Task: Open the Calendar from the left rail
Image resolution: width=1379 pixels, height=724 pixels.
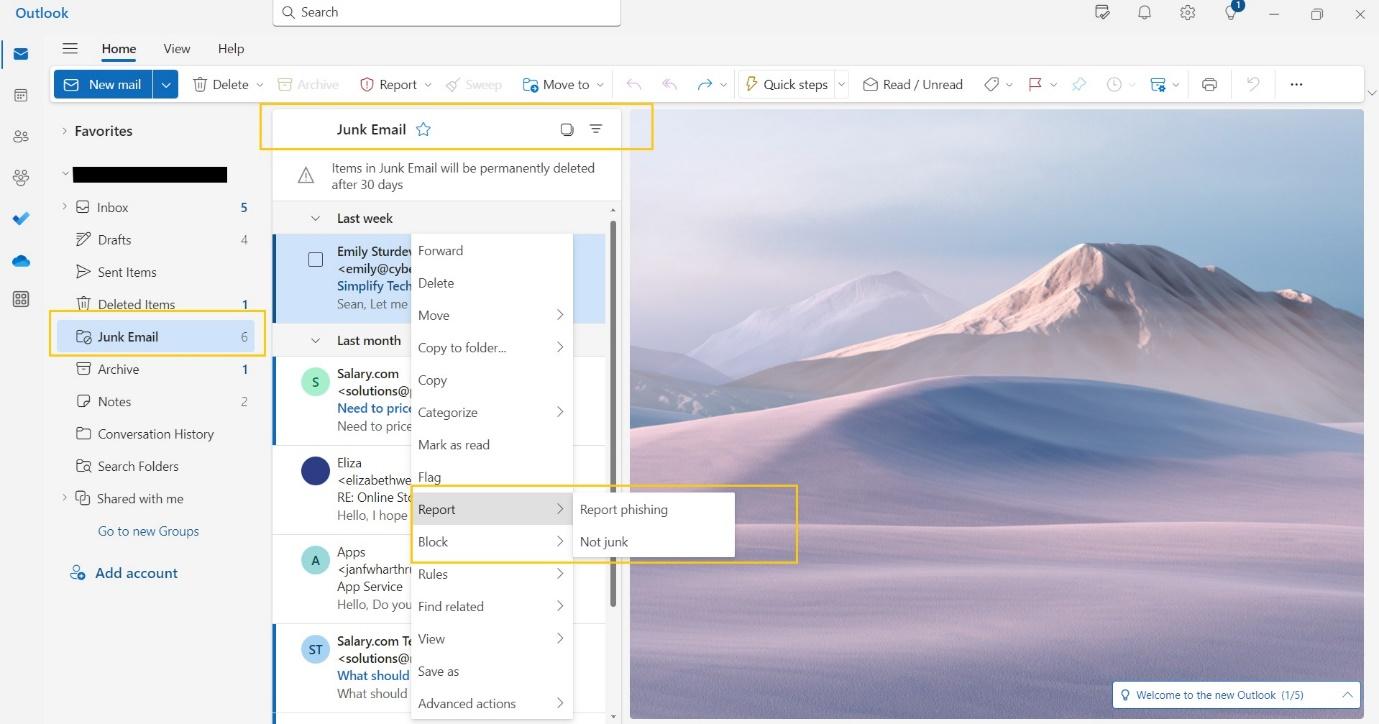Action: click(21, 94)
